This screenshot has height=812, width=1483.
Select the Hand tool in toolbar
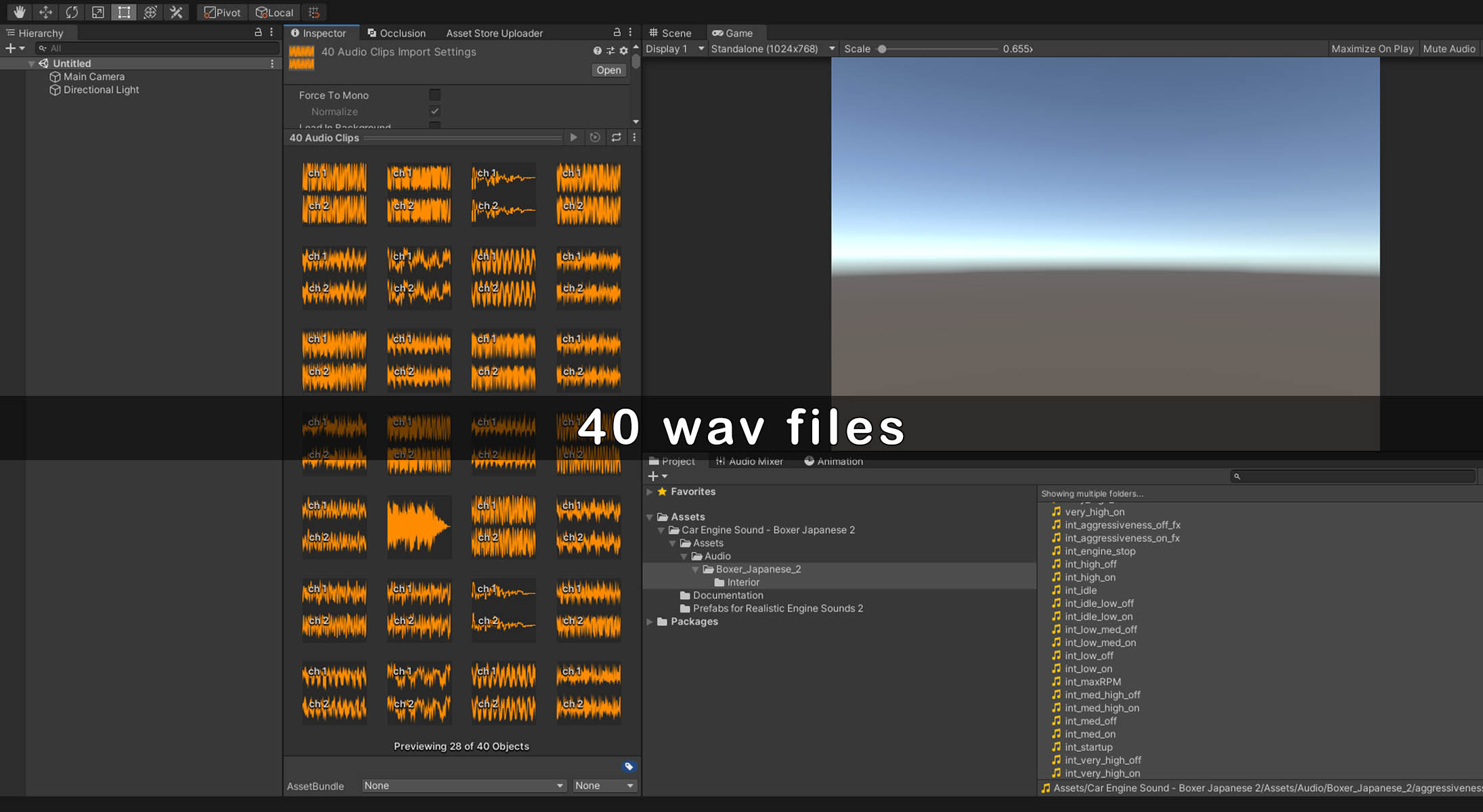pyautogui.click(x=19, y=12)
